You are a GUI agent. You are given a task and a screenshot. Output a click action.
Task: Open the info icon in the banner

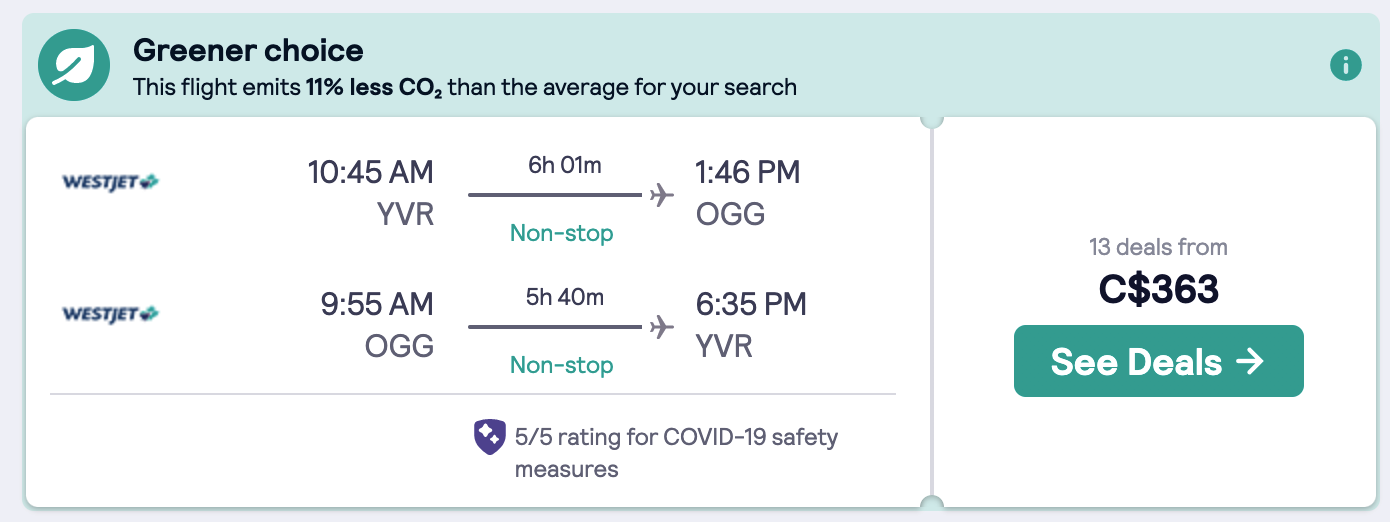coord(1345,66)
